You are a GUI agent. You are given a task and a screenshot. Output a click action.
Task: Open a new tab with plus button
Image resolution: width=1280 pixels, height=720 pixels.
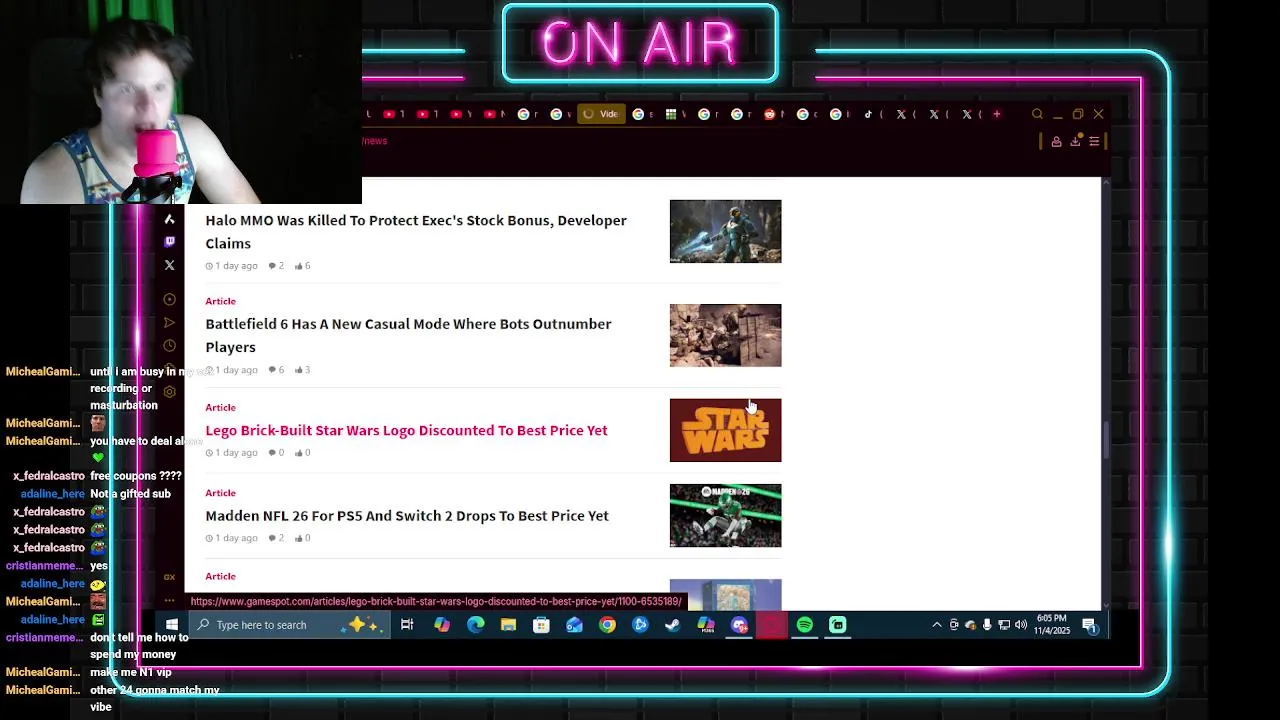996,114
